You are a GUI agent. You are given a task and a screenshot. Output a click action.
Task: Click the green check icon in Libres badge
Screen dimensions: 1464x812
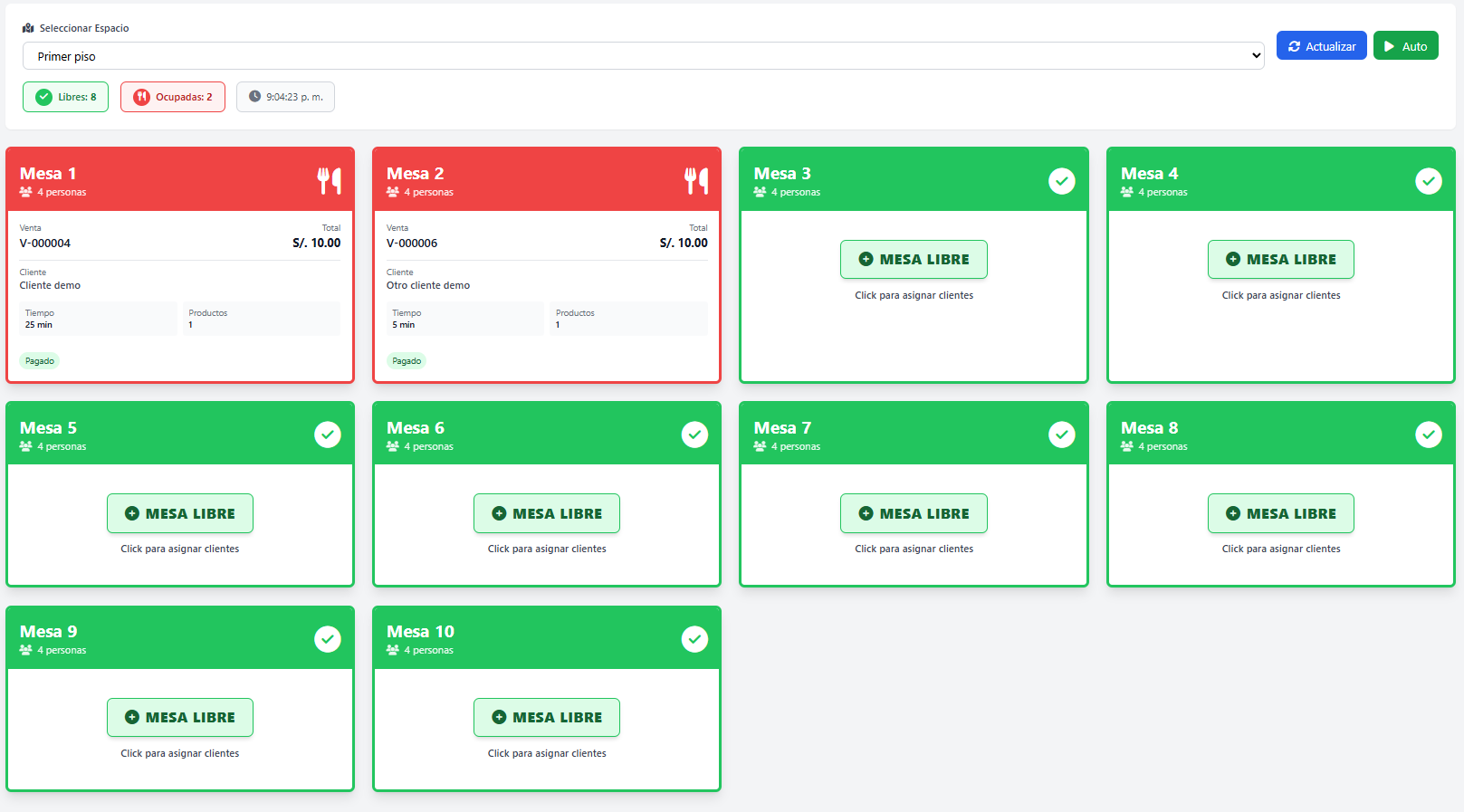[x=43, y=97]
